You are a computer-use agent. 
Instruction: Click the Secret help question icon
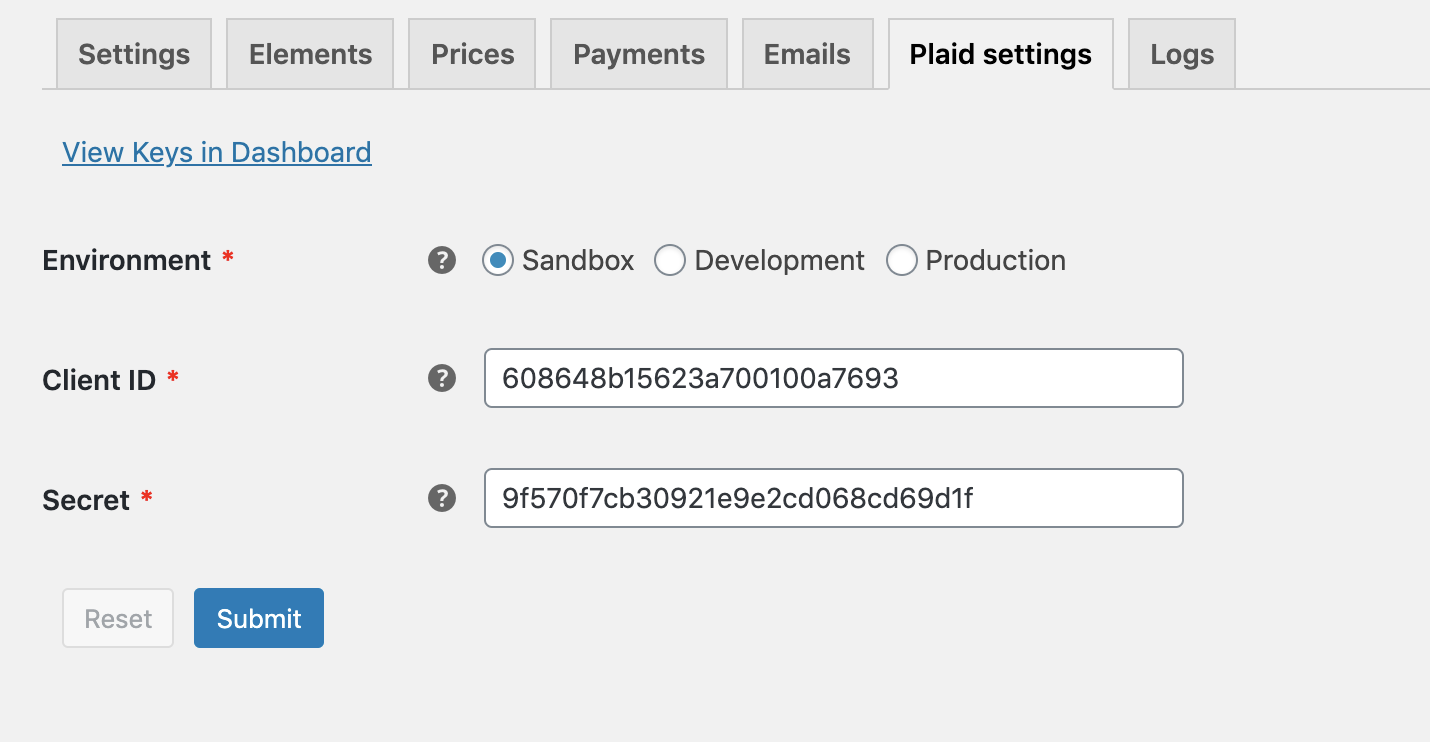point(442,498)
